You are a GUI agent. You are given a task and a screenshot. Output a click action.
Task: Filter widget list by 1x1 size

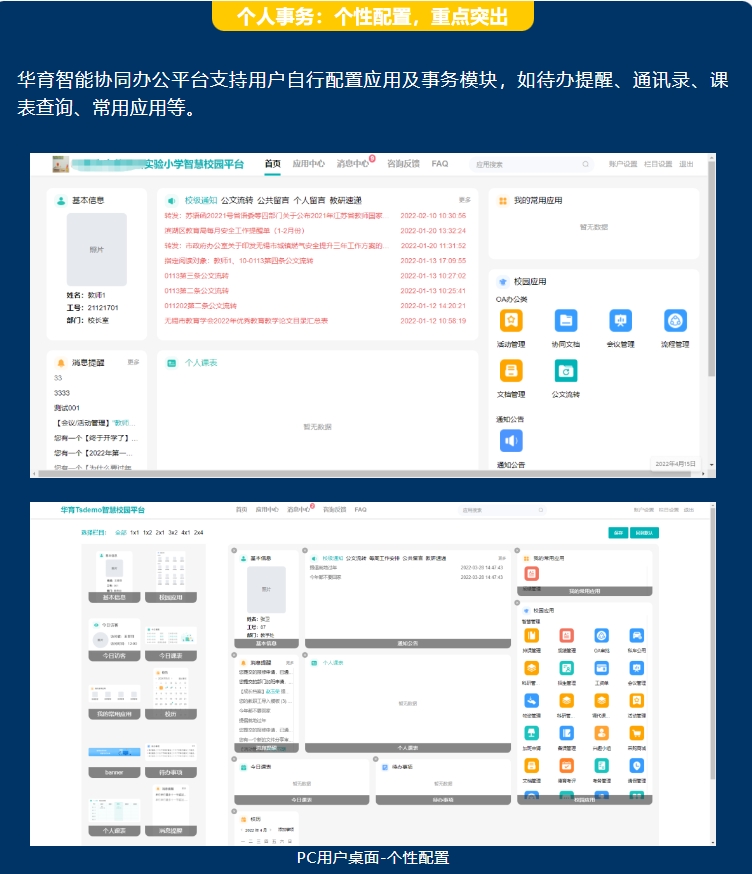tap(134, 533)
